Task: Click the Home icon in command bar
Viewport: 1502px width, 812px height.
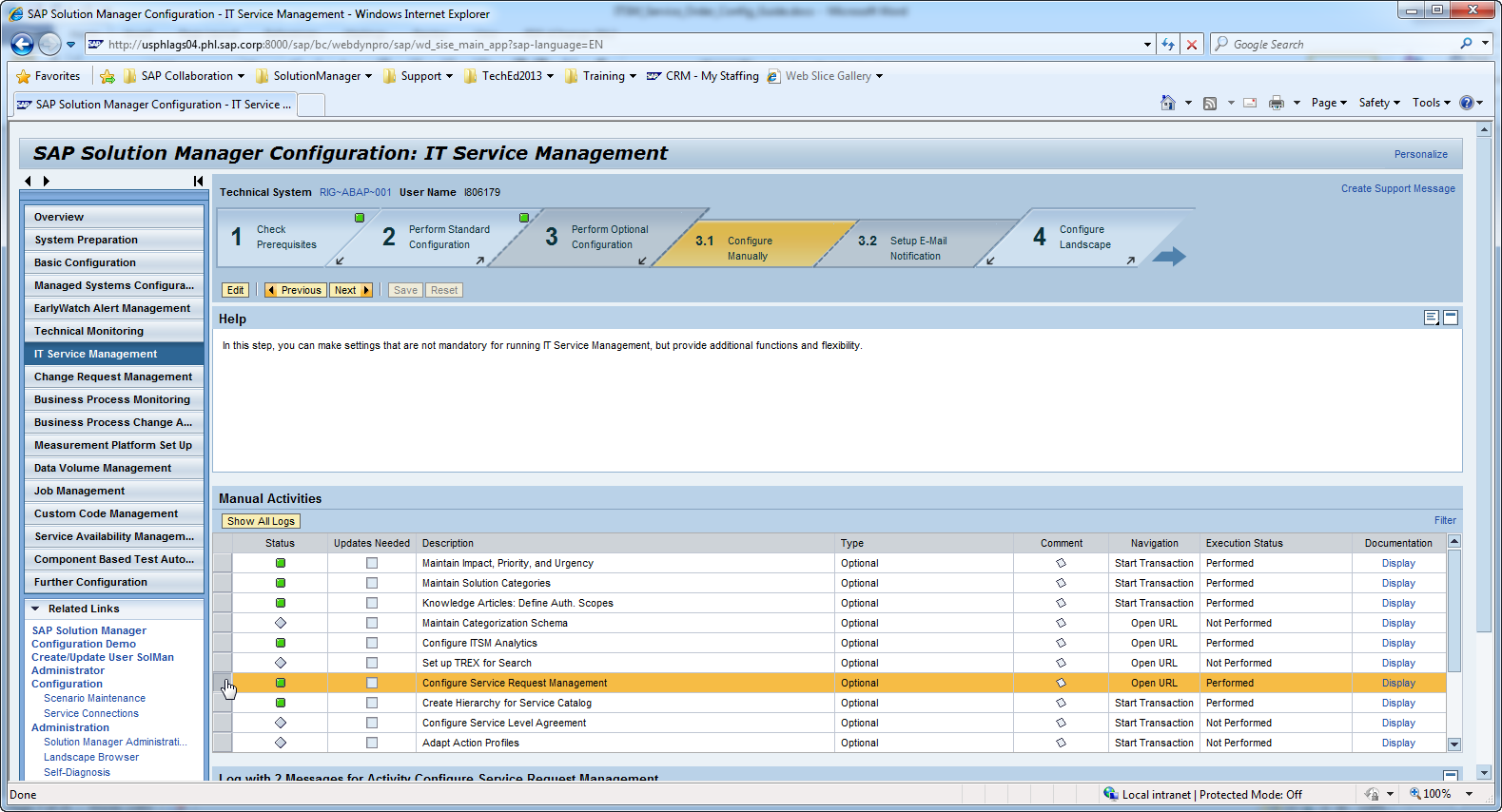Action: [x=1168, y=103]
